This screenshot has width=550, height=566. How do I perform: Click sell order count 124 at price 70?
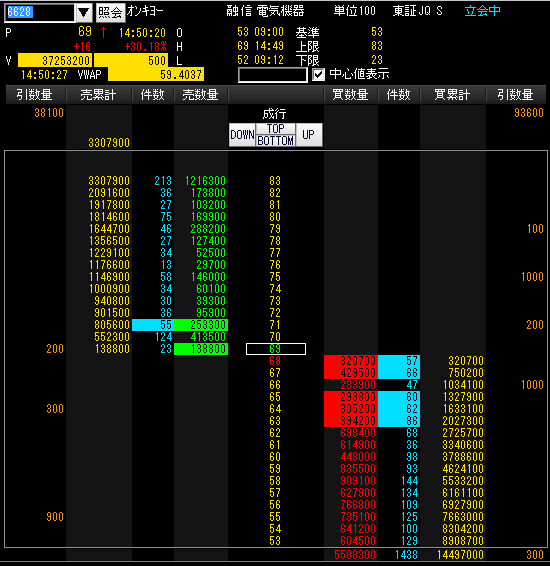point(163,337)
